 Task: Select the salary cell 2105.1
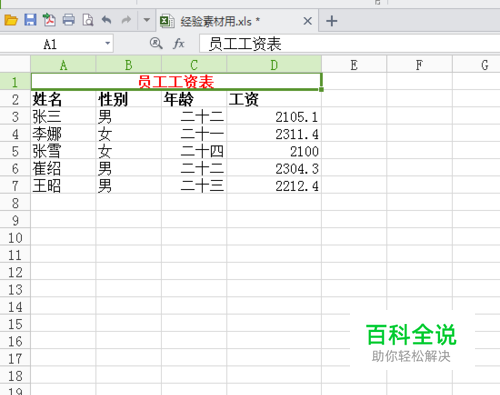(274, 117)
